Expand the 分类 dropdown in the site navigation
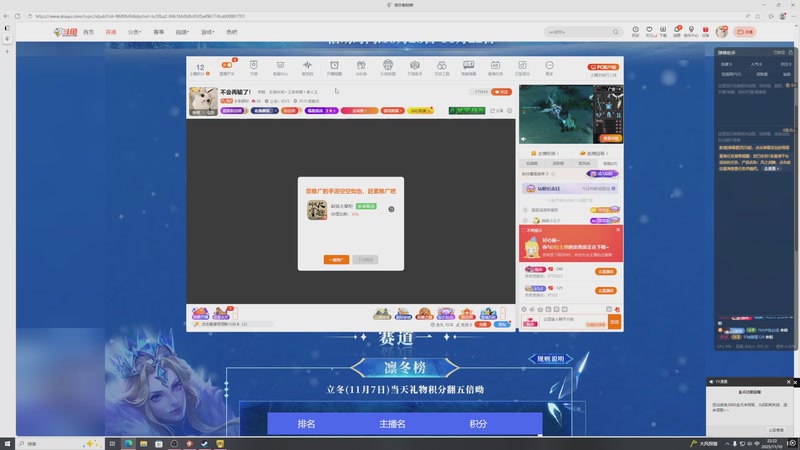The width and height of the screenshot is (800, 450). pos(134,32)
